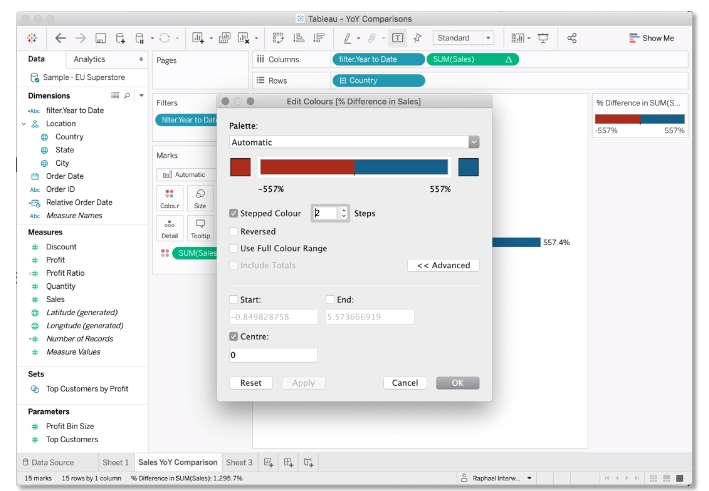Click the new dashboard tab icon
The width and height of the screenshot is (709, 491).
288,463
